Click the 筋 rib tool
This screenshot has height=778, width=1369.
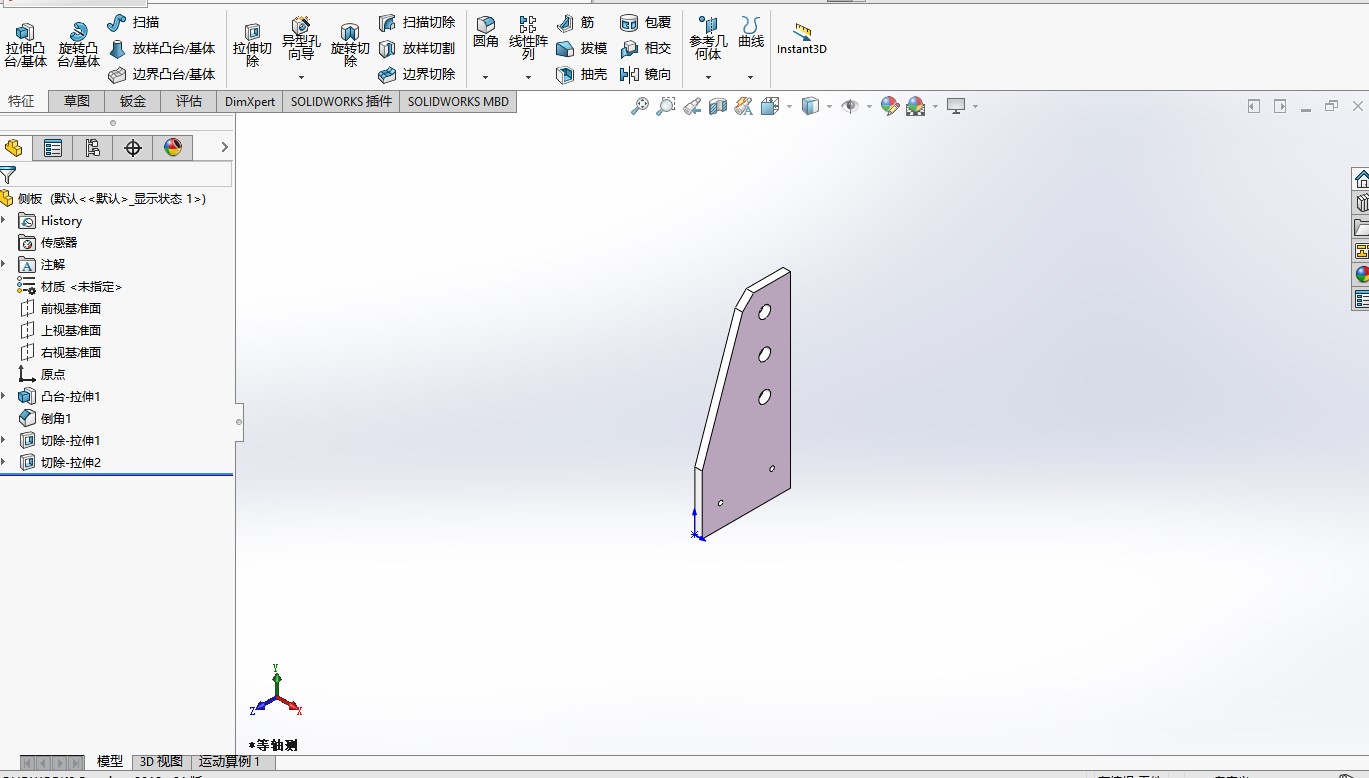pyautogui.click(x=575, y=22)
